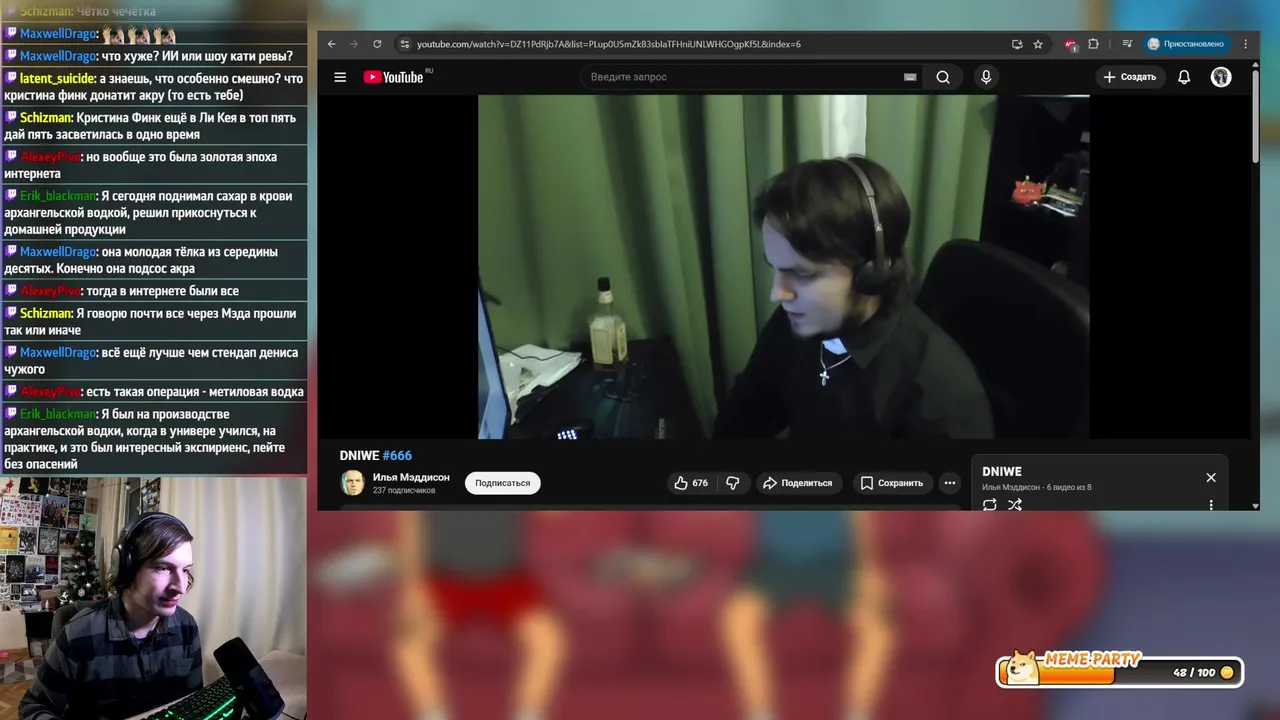Image resolution: width=1280 pixels, height=720 pixels.
Task: Open more actions ellipsis under the video
Action: click(950, 483)
